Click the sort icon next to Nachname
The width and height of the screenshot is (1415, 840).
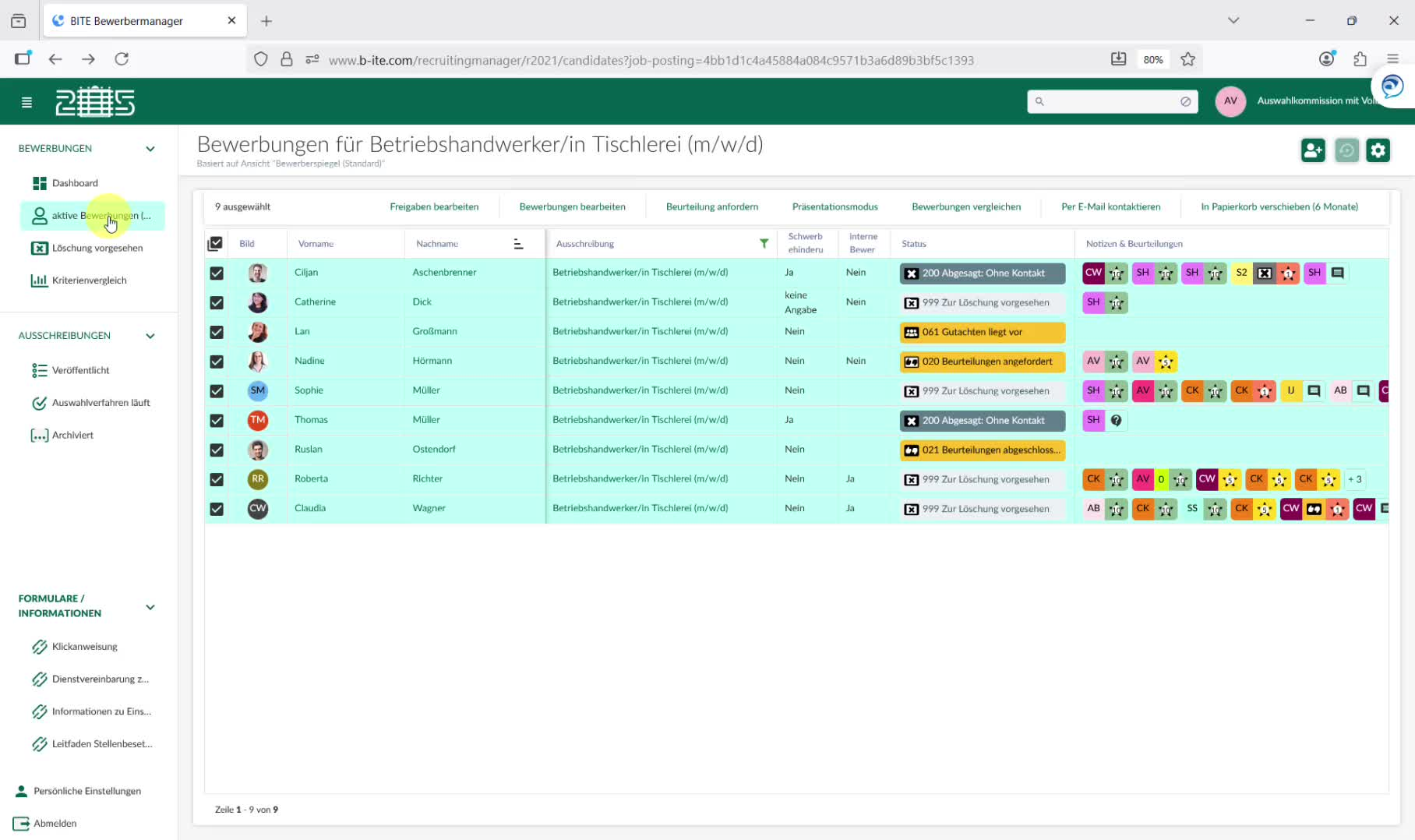click(518, 244)
